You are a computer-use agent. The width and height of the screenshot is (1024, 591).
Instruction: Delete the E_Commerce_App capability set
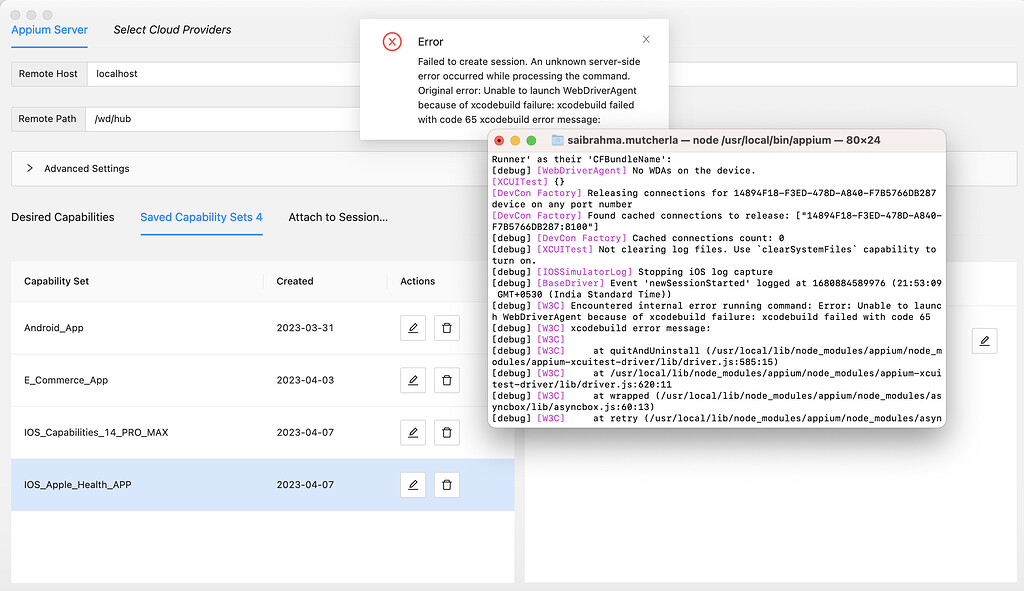(x=446, y=380)
